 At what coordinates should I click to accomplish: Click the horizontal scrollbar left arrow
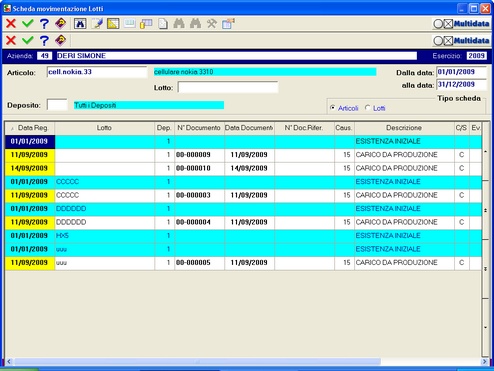[x=9, y=361]
